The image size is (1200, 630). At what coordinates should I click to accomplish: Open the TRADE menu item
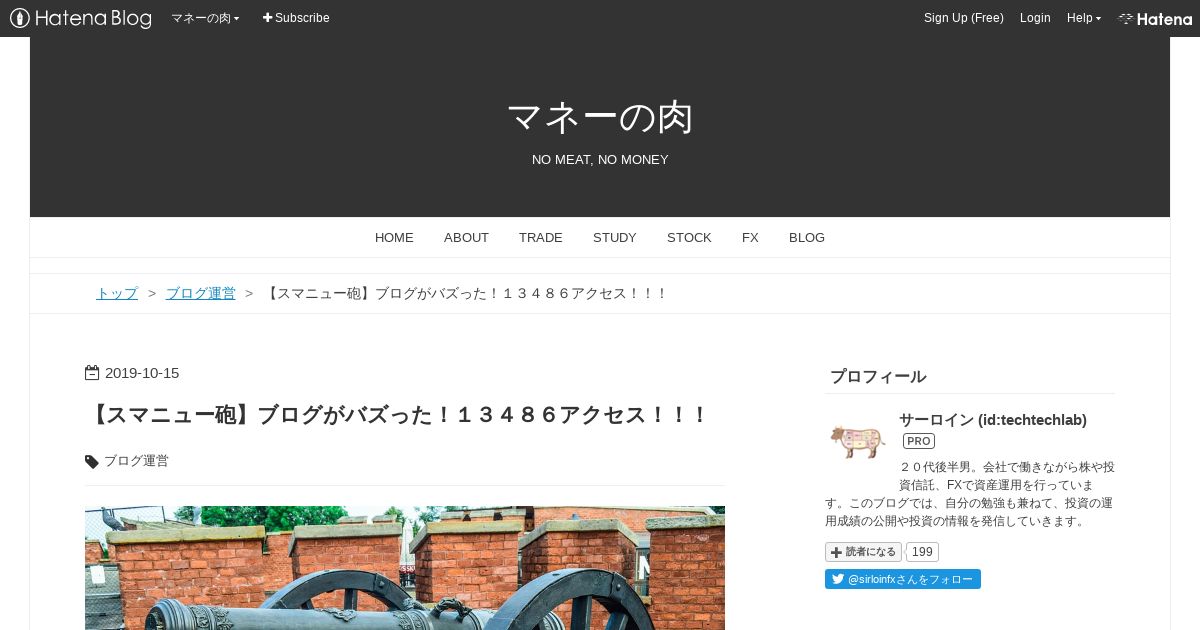point(541,237)
